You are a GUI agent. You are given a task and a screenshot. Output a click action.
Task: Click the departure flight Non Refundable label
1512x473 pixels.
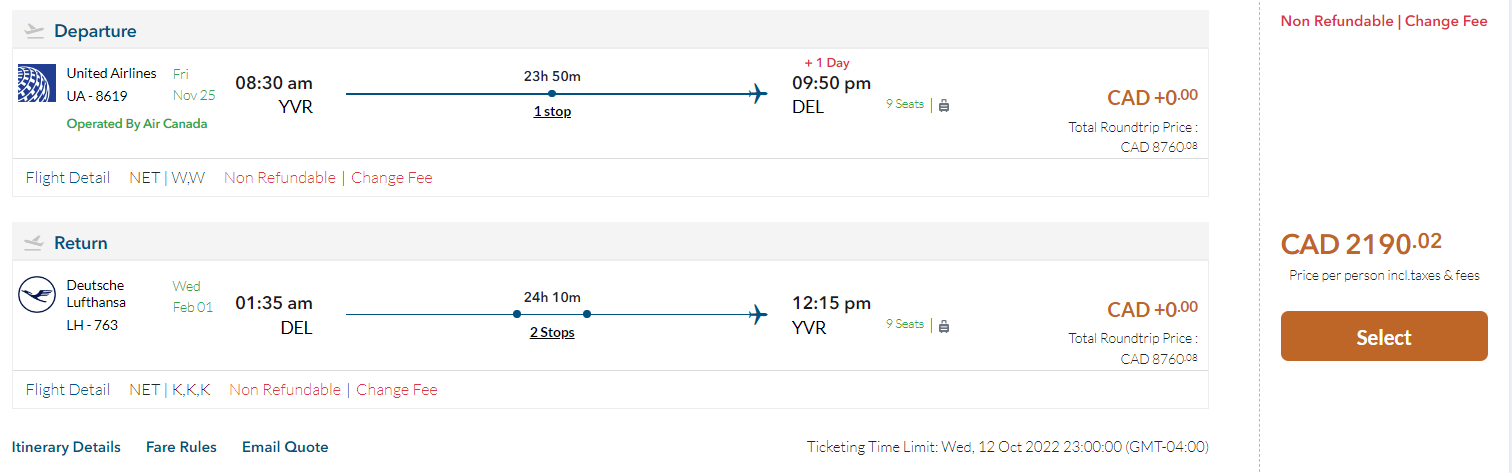280,178
